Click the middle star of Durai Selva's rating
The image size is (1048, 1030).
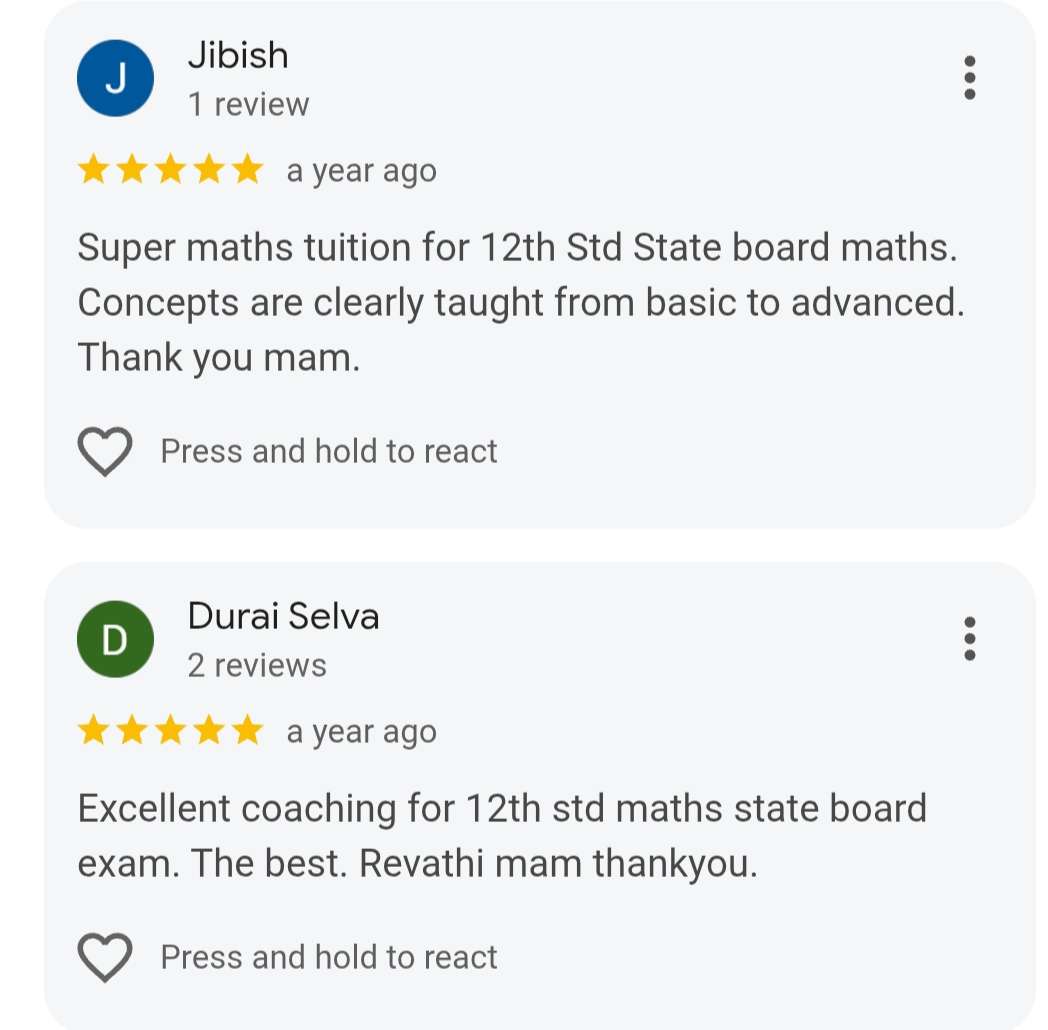tap(170, 731)
